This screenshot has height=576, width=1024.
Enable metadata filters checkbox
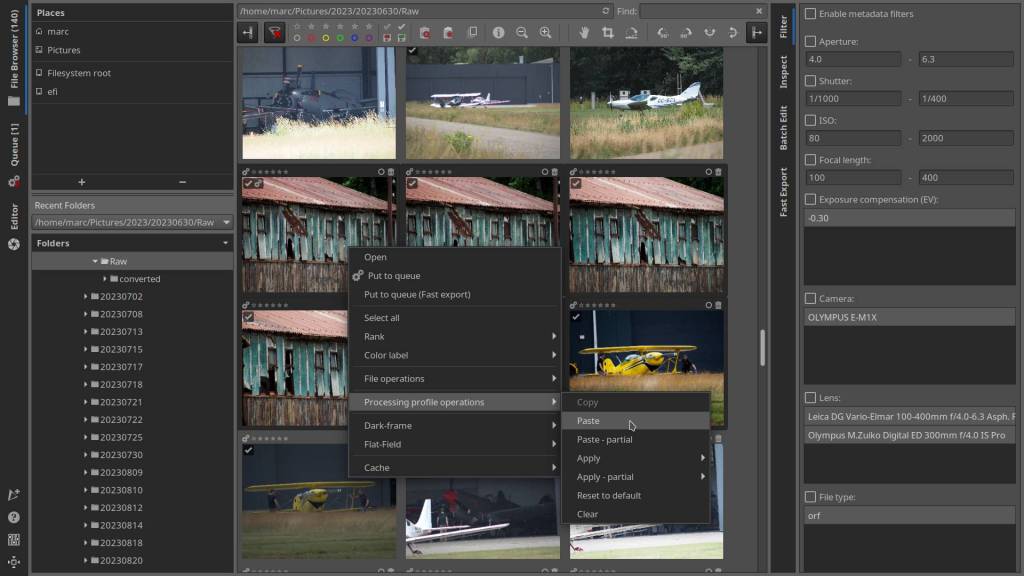810,14
